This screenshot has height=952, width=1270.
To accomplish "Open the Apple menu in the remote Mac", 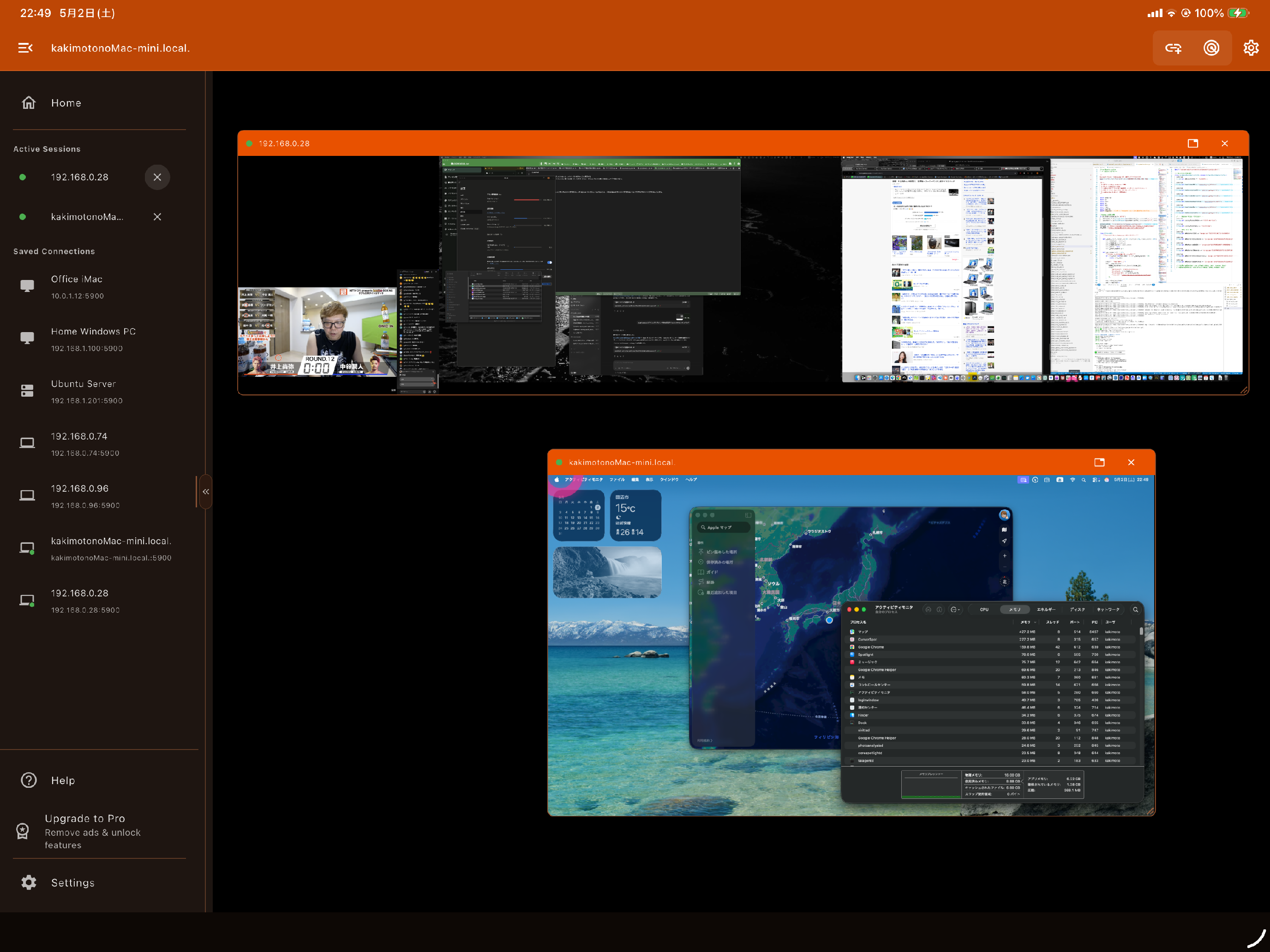I will tap(557, 480).
